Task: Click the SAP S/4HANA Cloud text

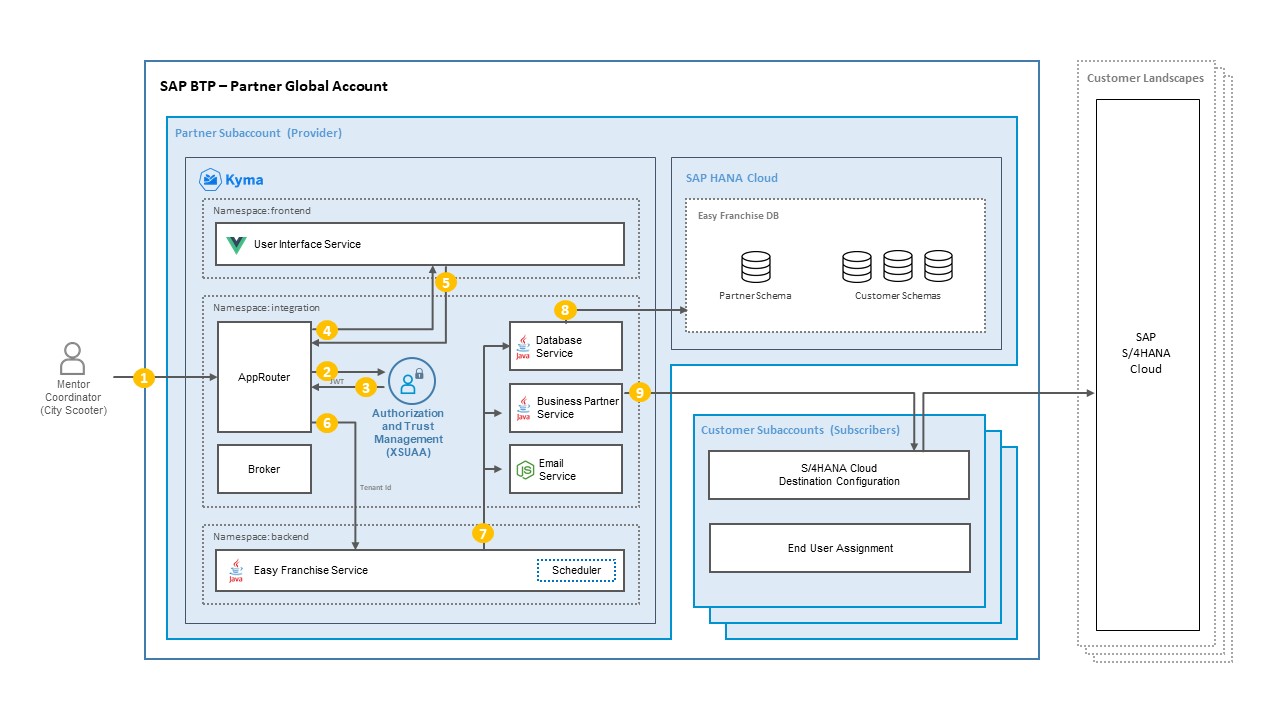Action: pyautogui.click(x=1146, y=353)
